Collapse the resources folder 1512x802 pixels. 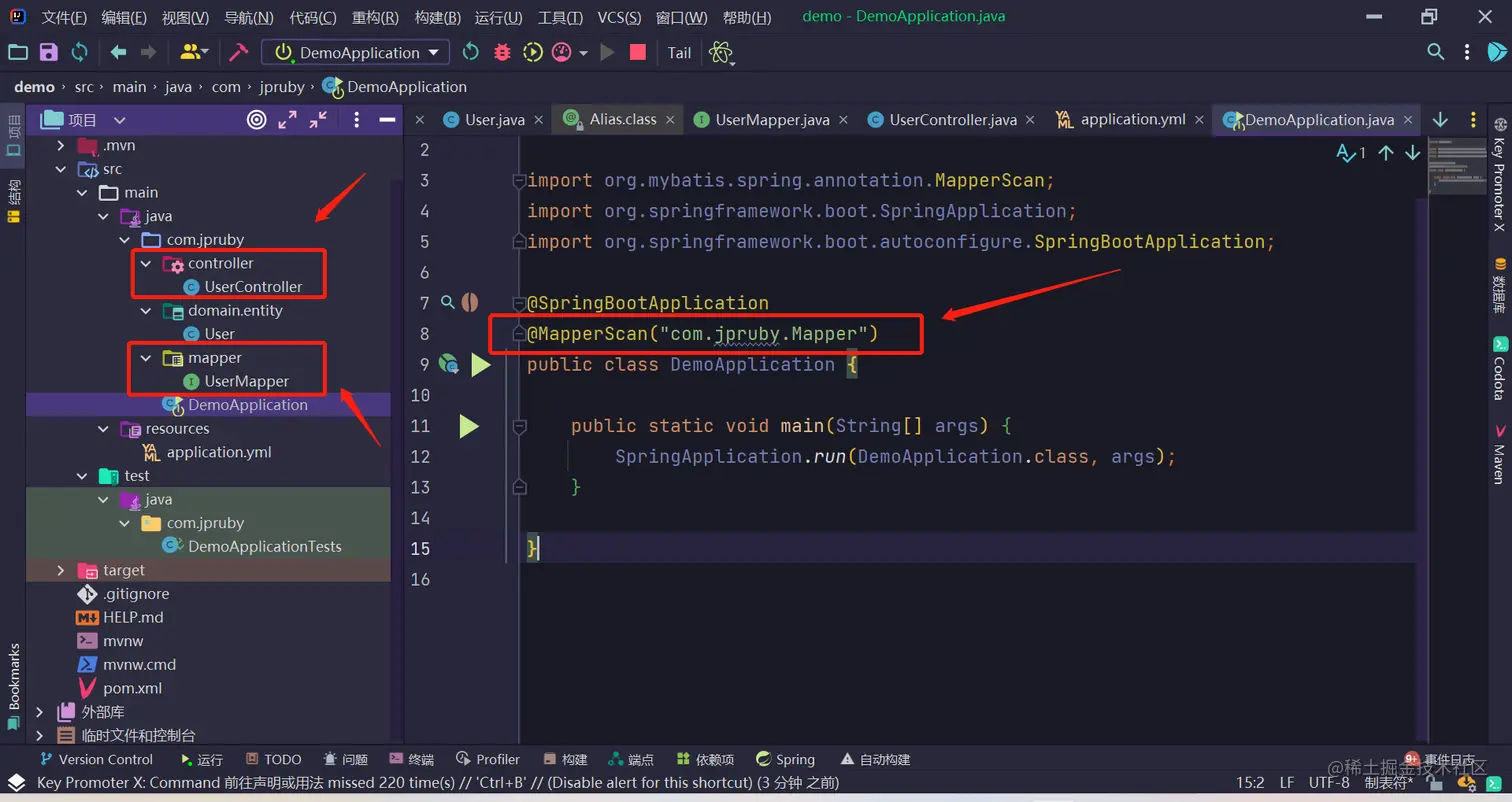click(x=104, y=428)
